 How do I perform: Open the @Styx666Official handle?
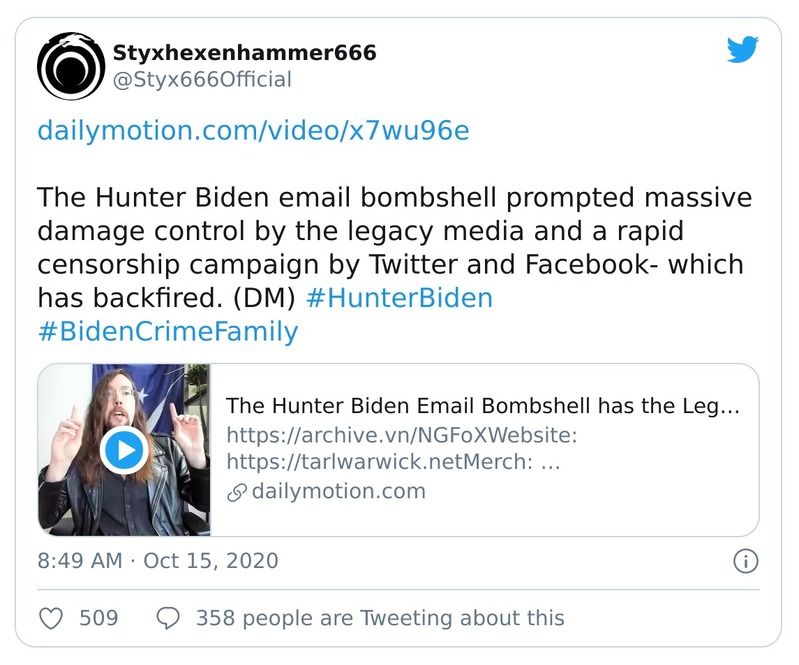tap(203, 79)
